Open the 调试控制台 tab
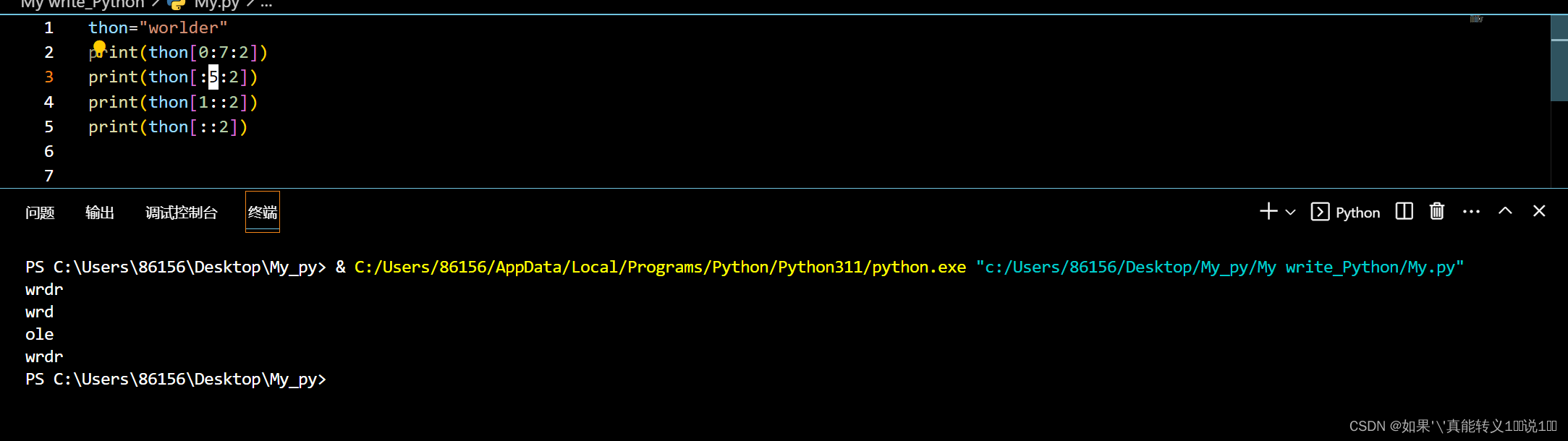This screenshot has height=441, width=1568. 181,213
